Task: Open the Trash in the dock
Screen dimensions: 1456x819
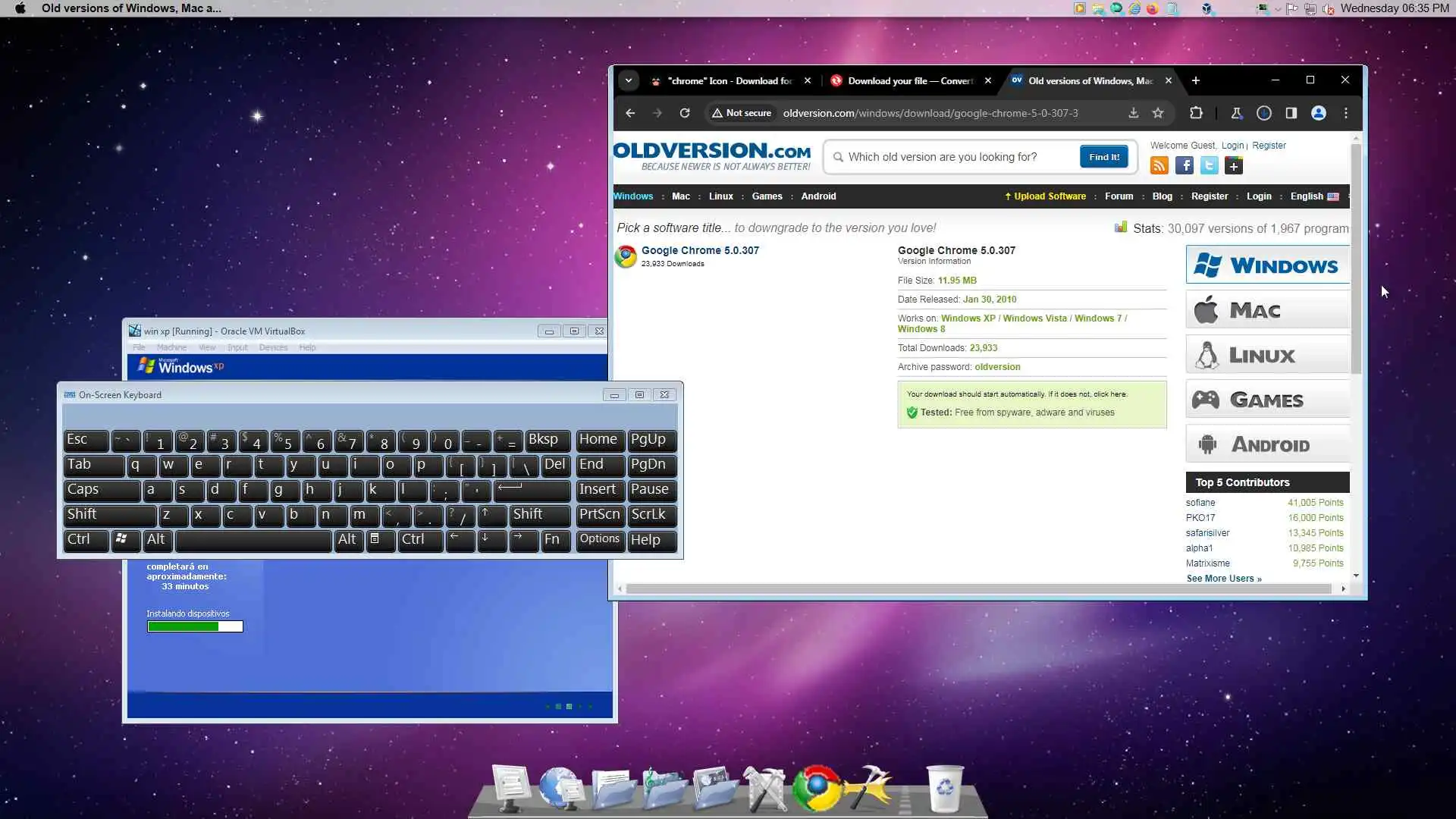Action: tap(944, 789)
